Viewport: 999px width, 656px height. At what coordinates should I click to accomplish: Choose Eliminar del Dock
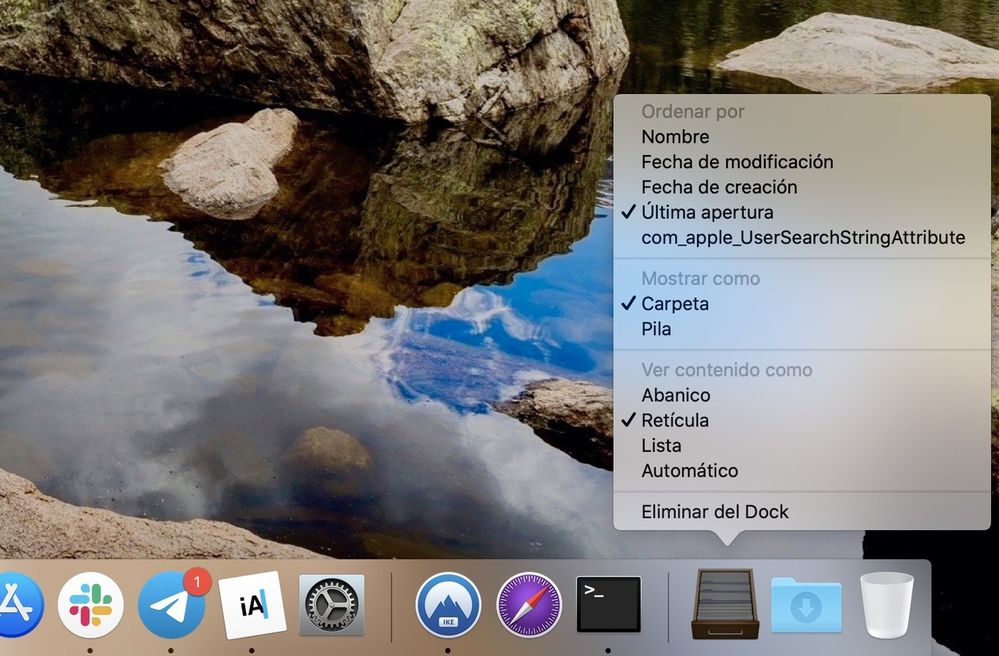715,512
